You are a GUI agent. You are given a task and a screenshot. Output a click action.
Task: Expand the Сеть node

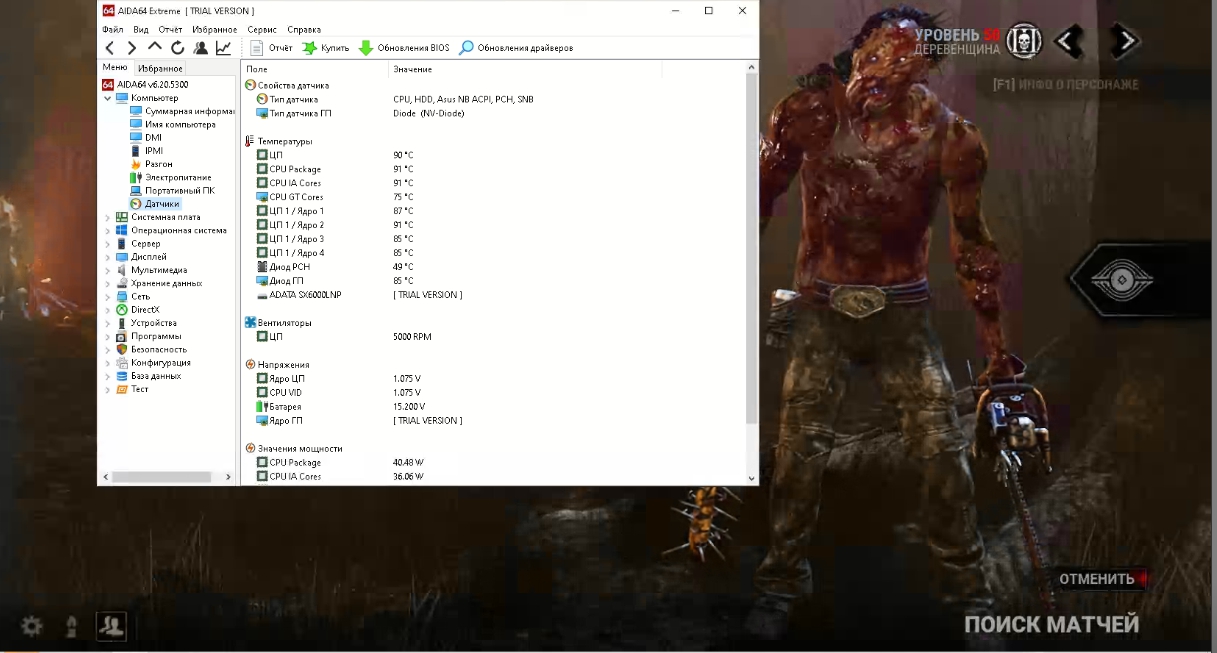tap(108, 296)
